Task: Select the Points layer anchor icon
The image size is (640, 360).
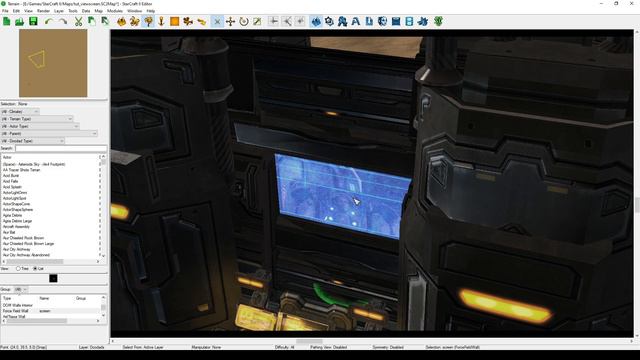Action: [161, 22]
